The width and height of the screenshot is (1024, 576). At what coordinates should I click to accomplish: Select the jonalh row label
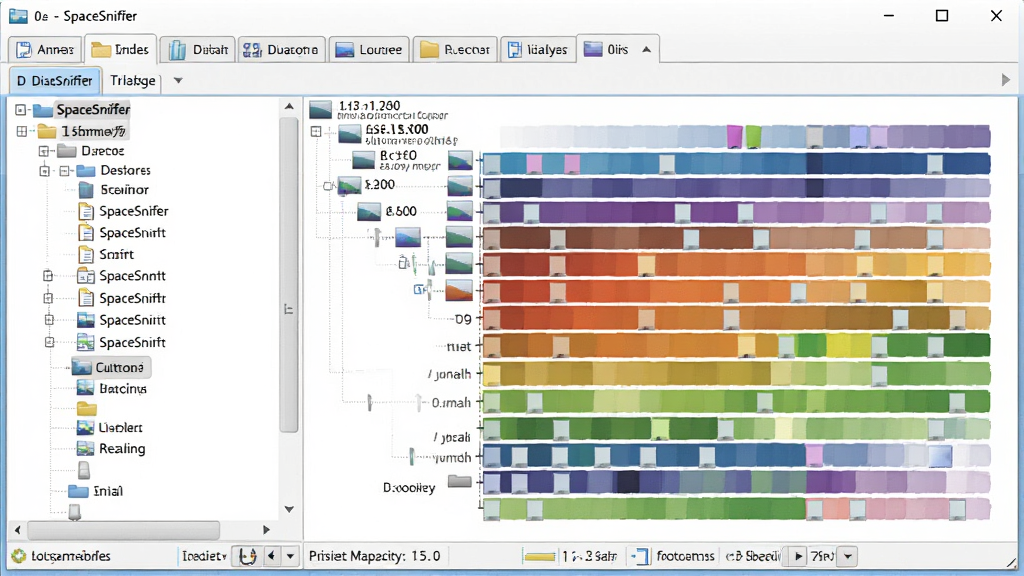click(x=449, y=374)
